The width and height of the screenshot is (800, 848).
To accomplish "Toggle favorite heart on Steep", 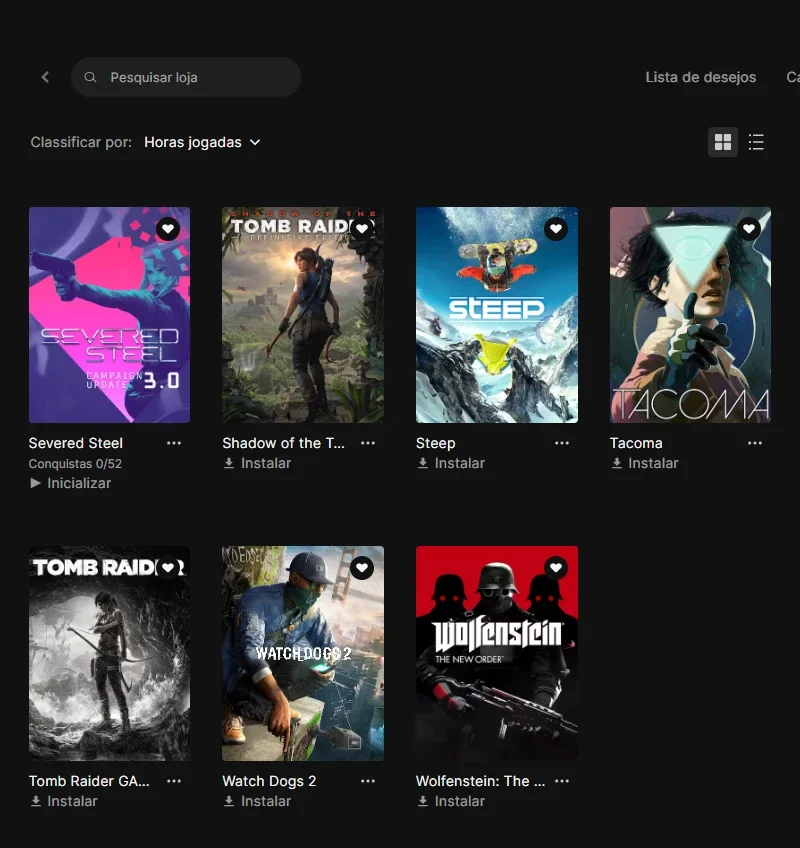I will click(556, 229).
